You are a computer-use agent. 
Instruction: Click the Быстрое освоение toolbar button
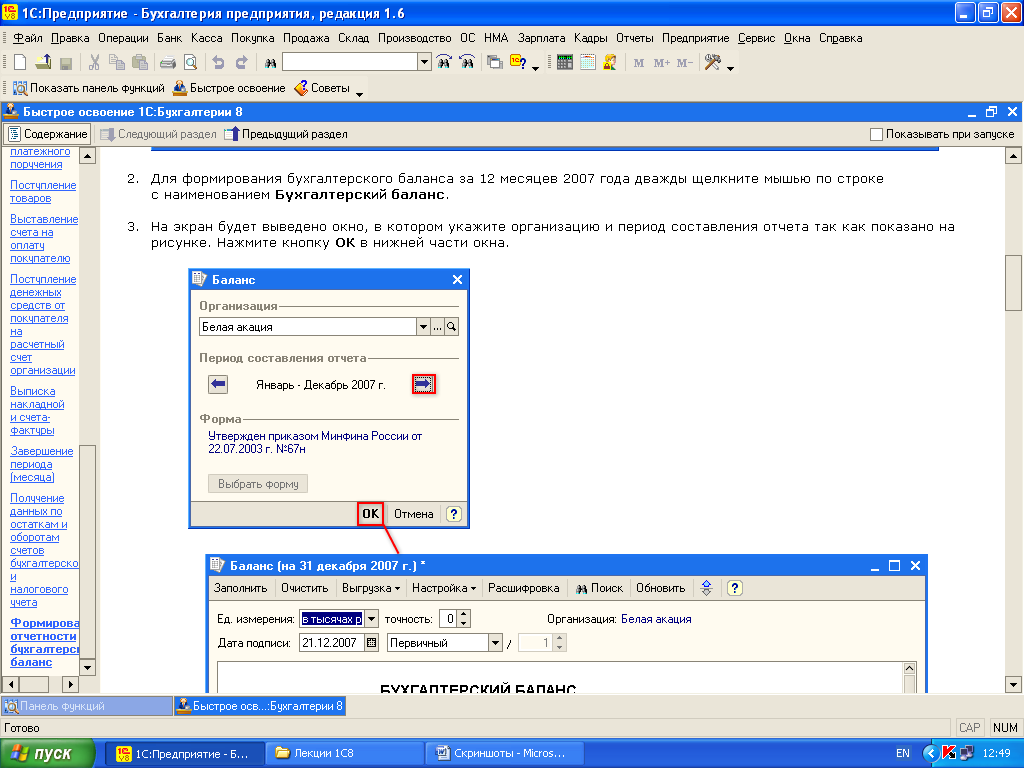229,88
